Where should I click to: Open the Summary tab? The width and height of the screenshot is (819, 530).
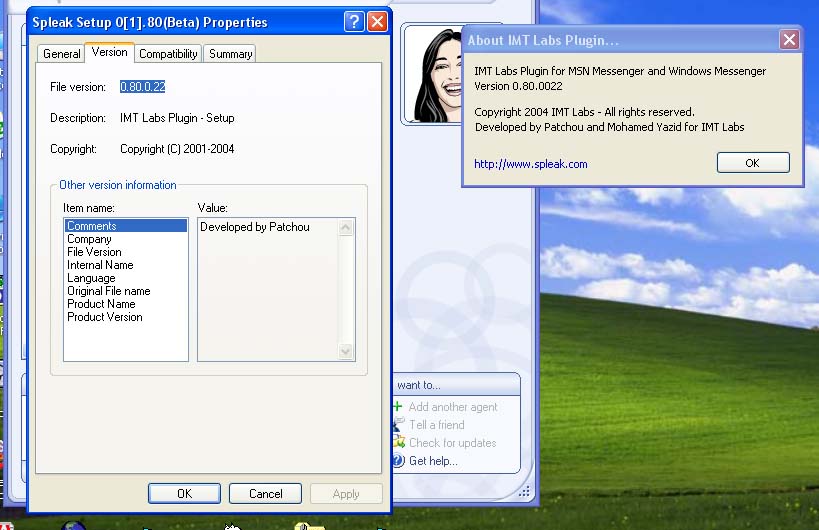click(230, 54)
